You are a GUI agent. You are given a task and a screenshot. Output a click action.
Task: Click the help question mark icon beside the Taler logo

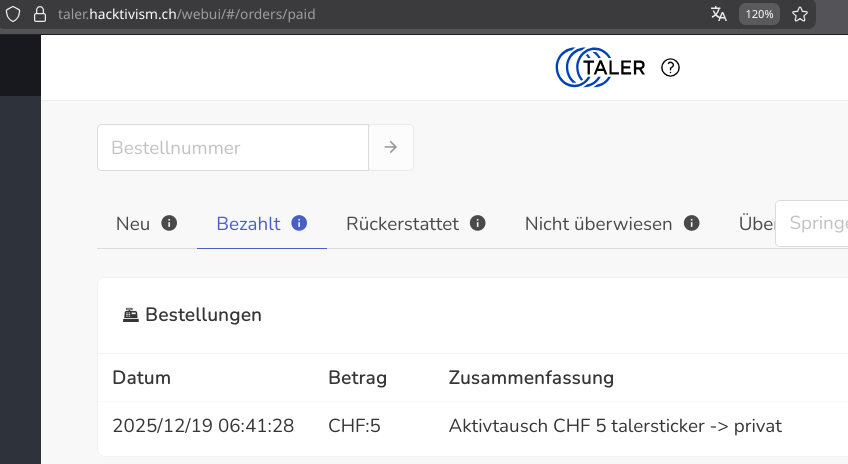(x=671, y=68)
